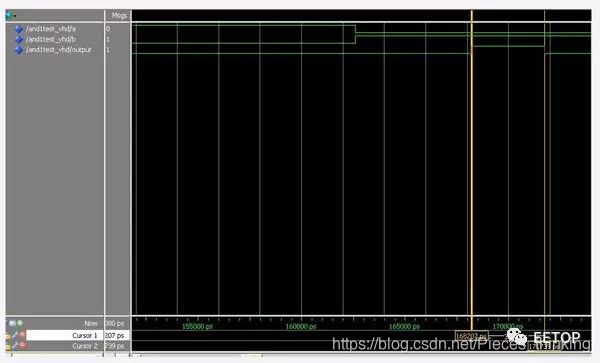
Task: Click the edit pencil icon for Cursor 1
Action: (x=15, y=335)
